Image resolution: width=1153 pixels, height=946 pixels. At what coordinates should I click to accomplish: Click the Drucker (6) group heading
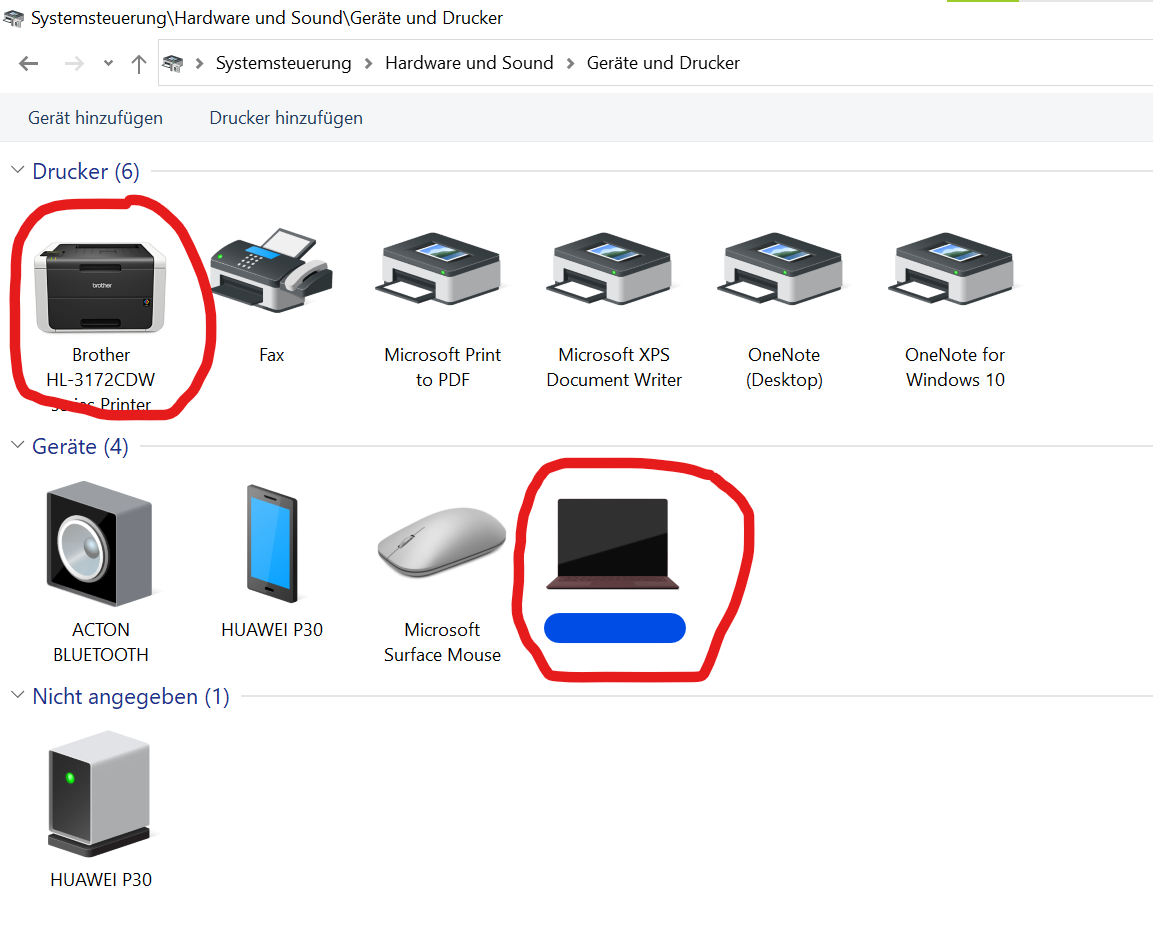(x=86, y=171)
